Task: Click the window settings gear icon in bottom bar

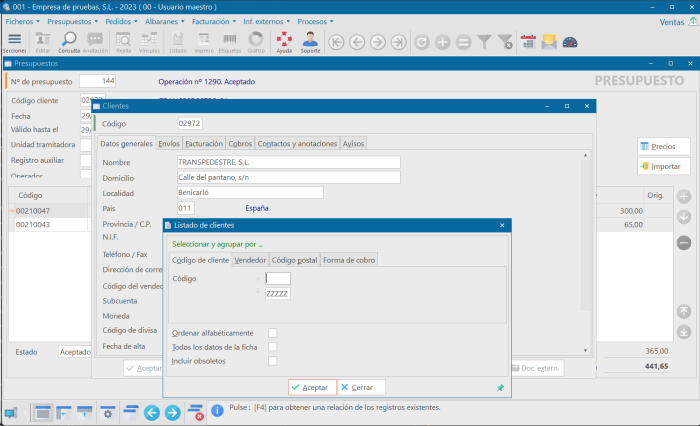Action: pyautogui.click(x=108, y=413)
